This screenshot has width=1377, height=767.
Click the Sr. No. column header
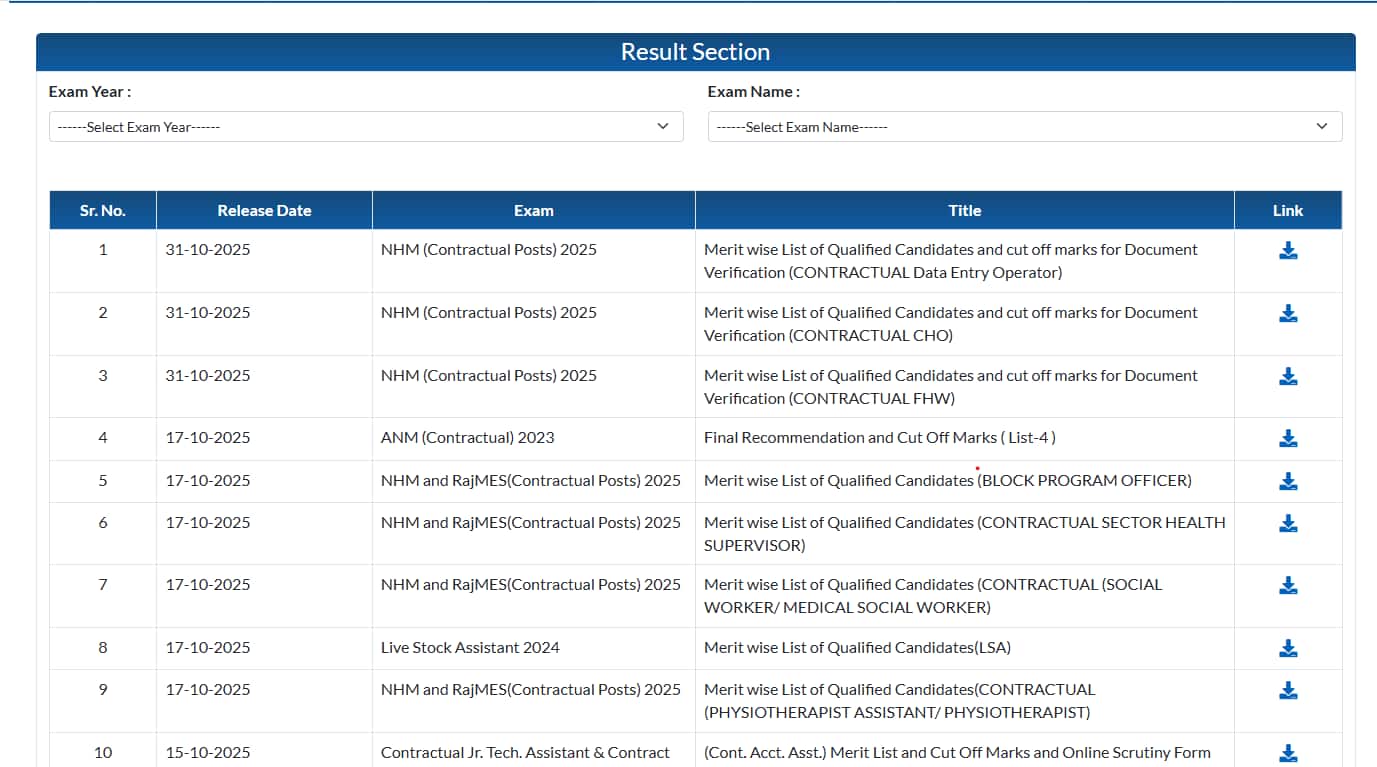point(103,211)
